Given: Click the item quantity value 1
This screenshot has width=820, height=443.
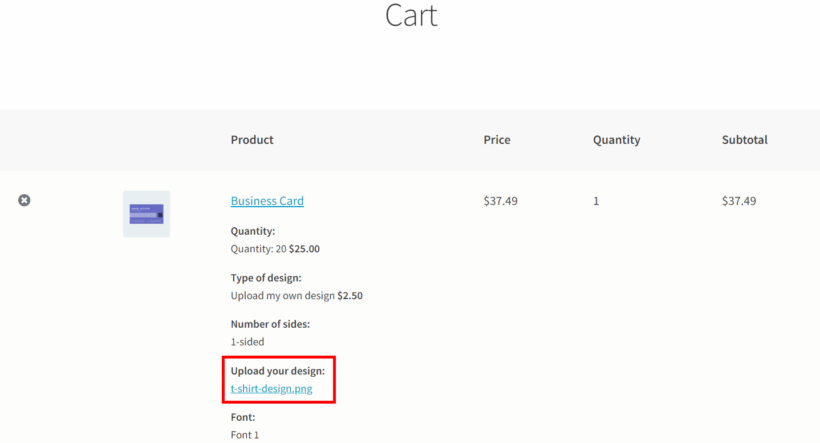Looking at the screenshot, I should (596, 201).
